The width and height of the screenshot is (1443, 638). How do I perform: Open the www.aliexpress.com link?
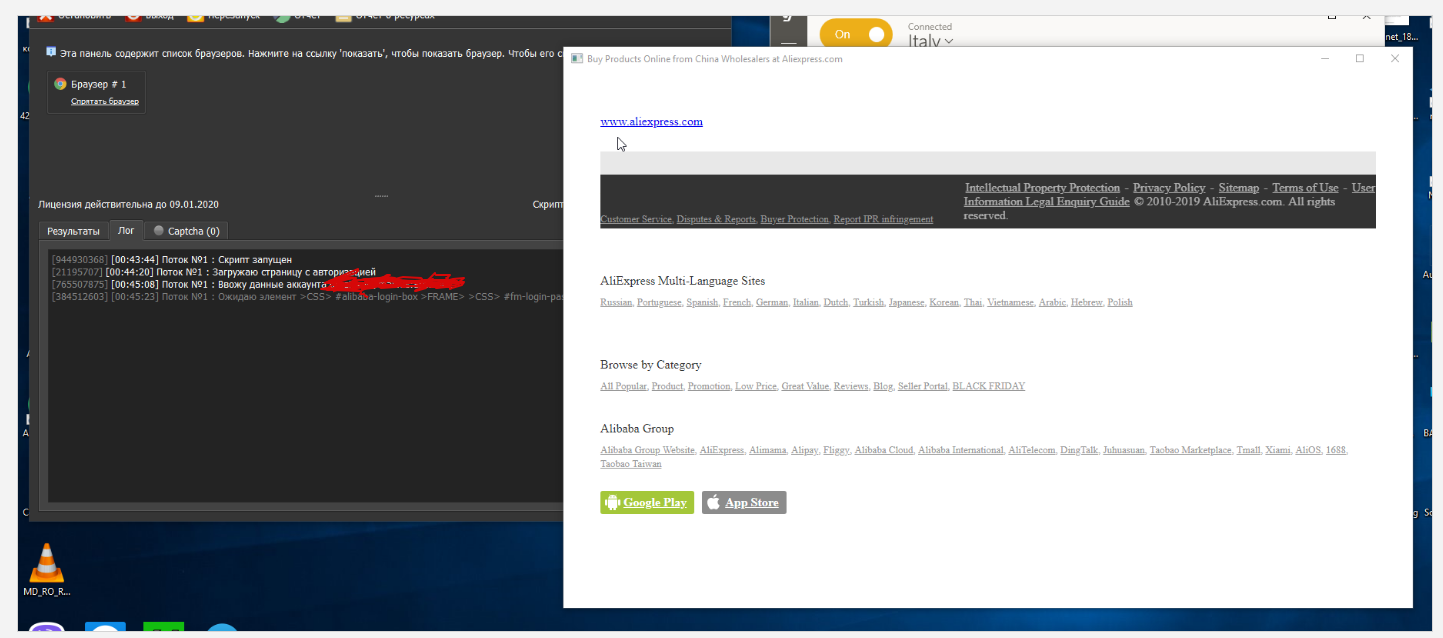(651, 122)
